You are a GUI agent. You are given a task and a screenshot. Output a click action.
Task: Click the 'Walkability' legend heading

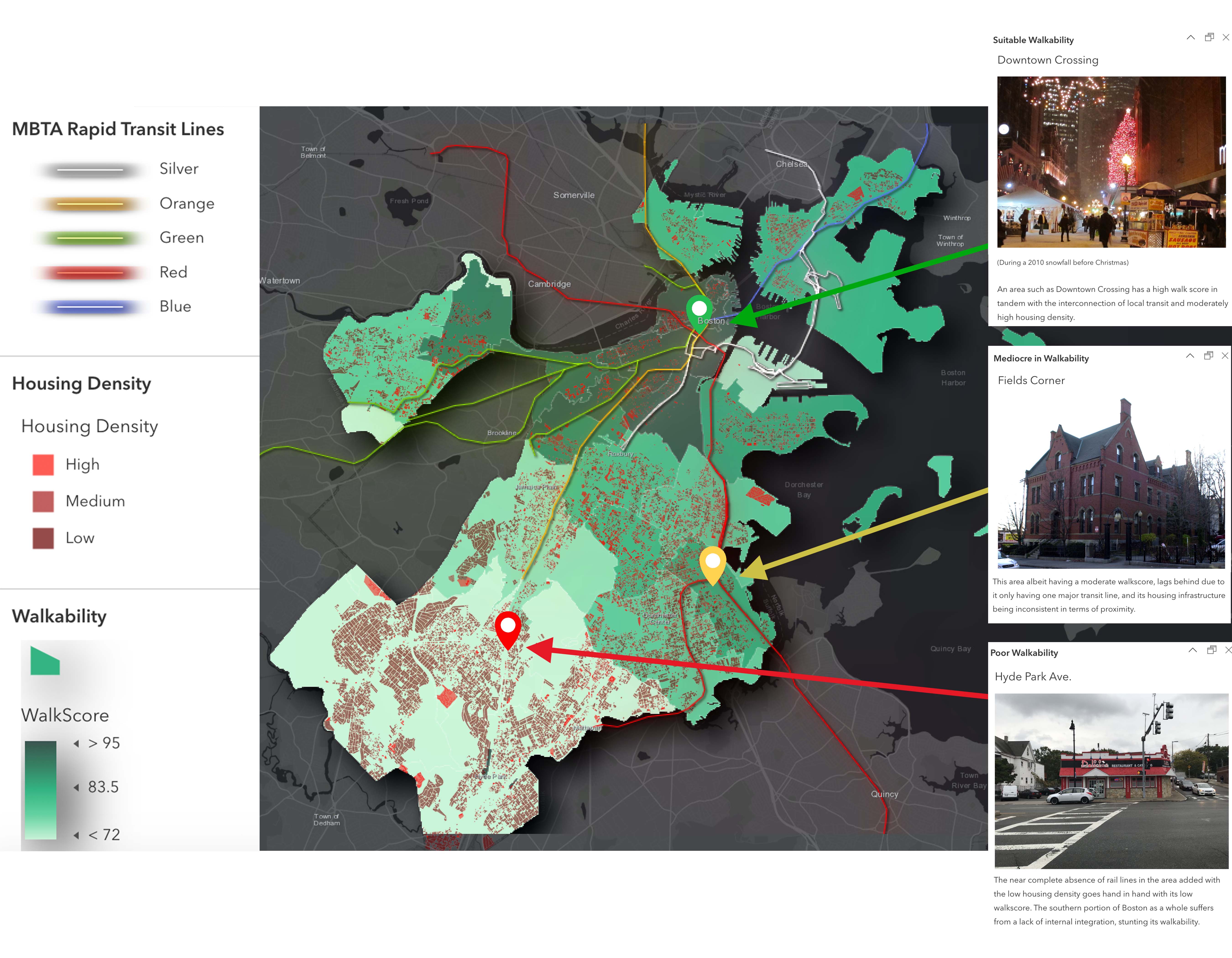(x=59, y=616)
